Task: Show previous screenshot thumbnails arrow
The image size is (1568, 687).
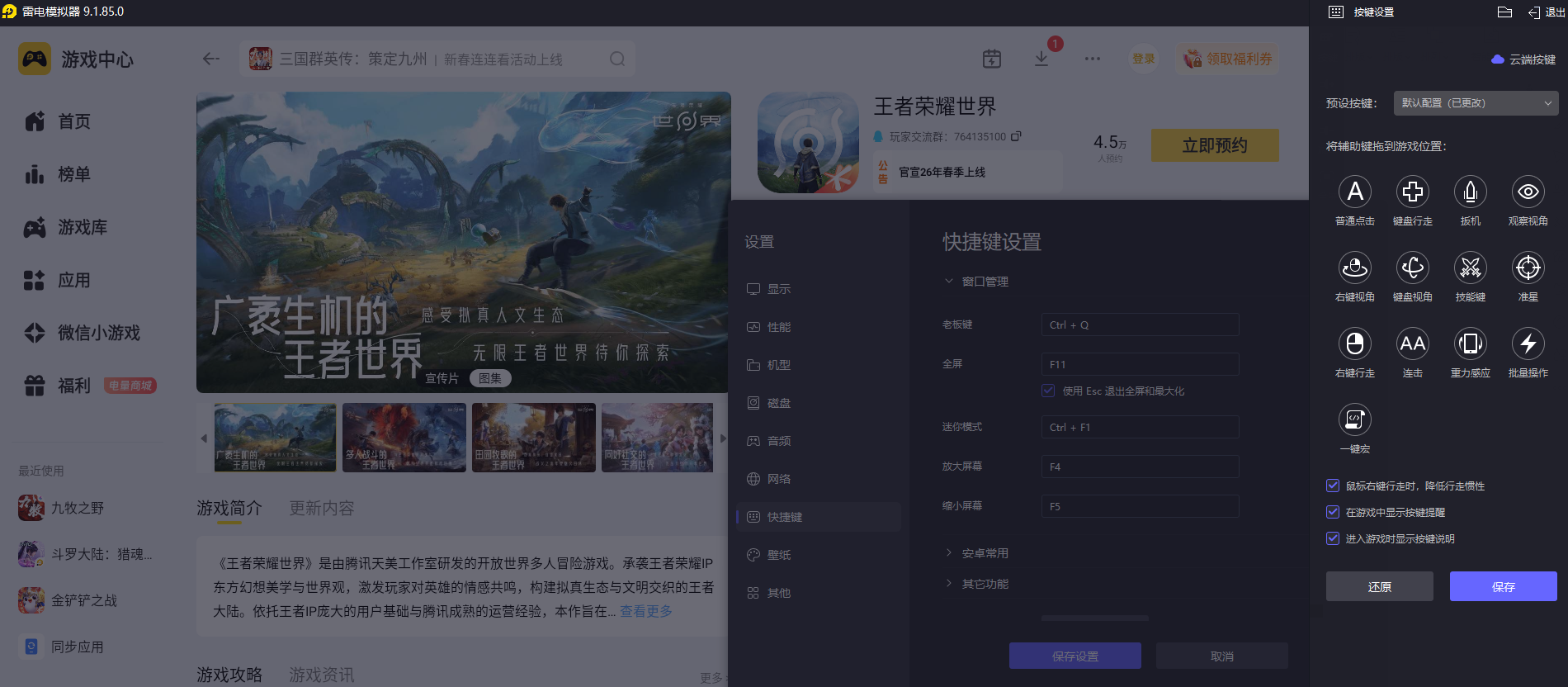Action: [x=204, y=438]
